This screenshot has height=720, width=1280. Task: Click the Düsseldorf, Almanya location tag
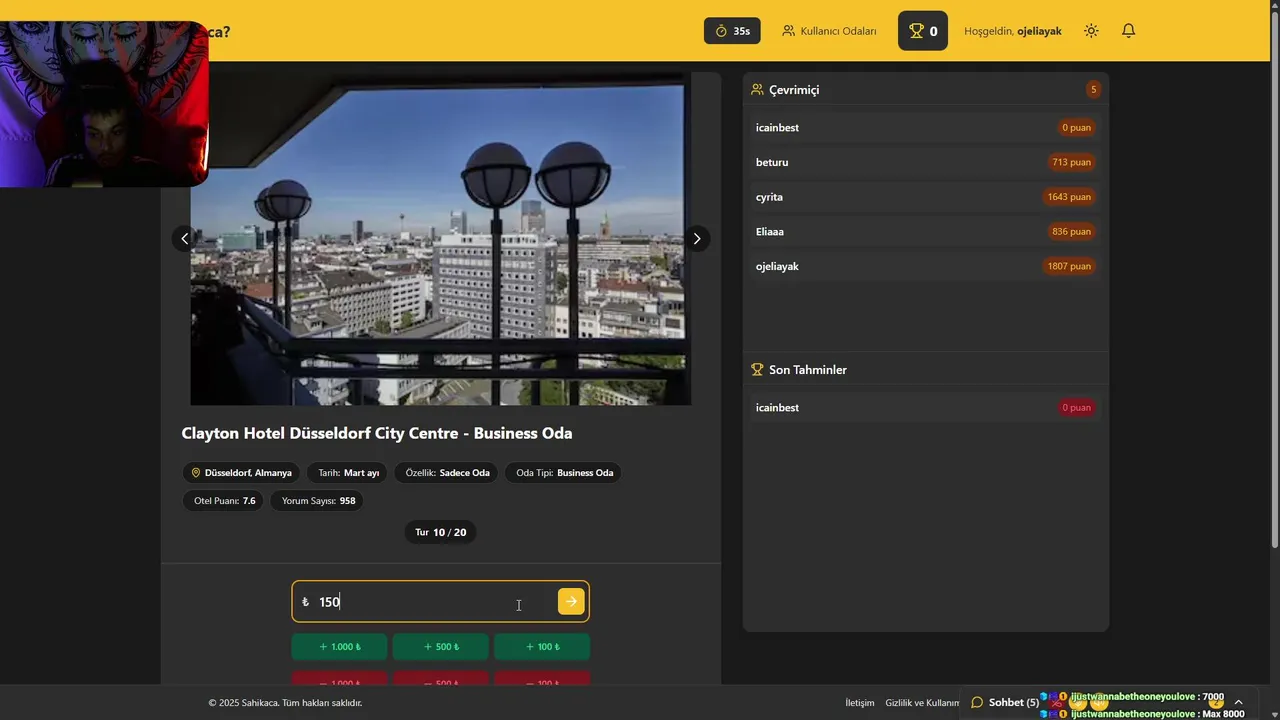(x=241, y=473)
